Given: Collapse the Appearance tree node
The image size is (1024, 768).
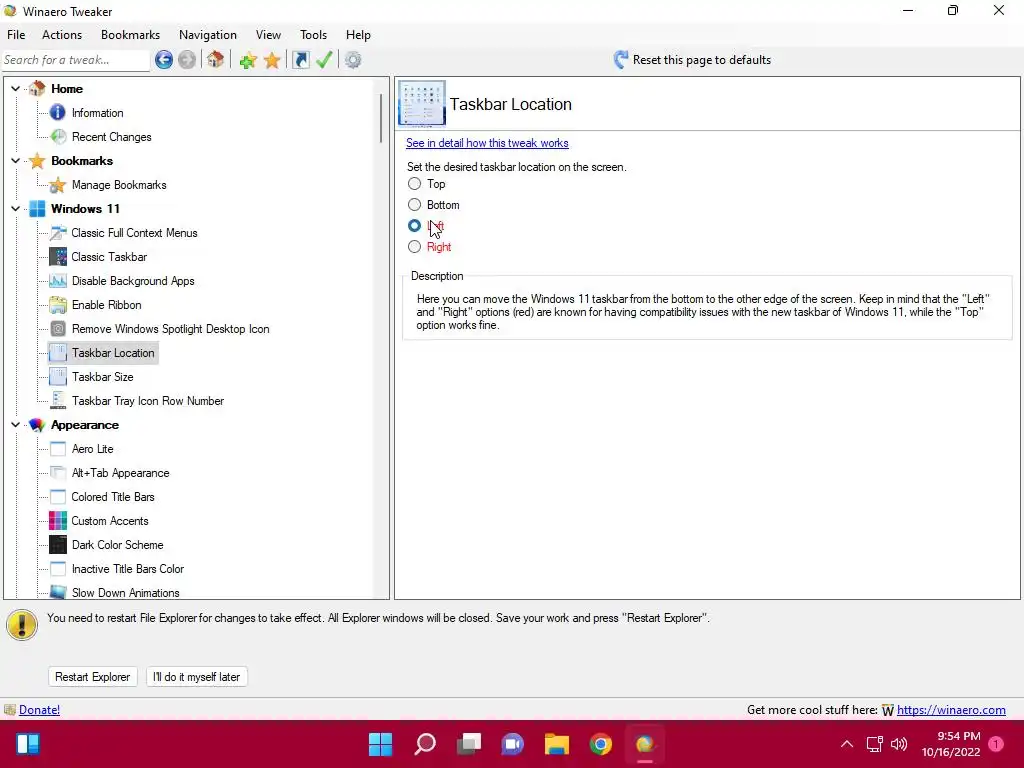Looking at the screenshot, I should (15, 424).
